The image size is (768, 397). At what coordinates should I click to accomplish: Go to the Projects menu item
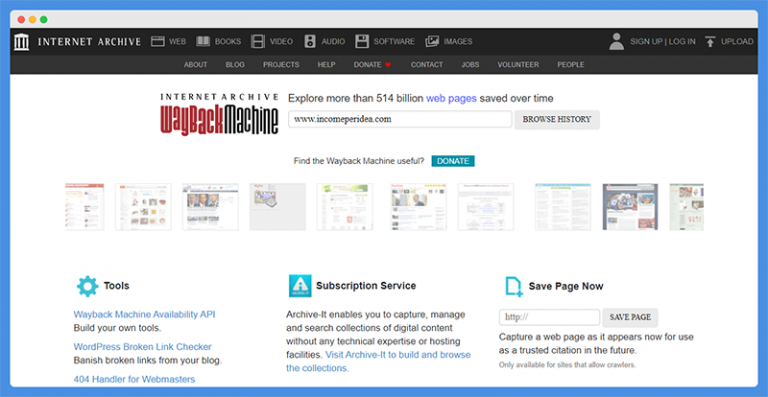(281, 65)
